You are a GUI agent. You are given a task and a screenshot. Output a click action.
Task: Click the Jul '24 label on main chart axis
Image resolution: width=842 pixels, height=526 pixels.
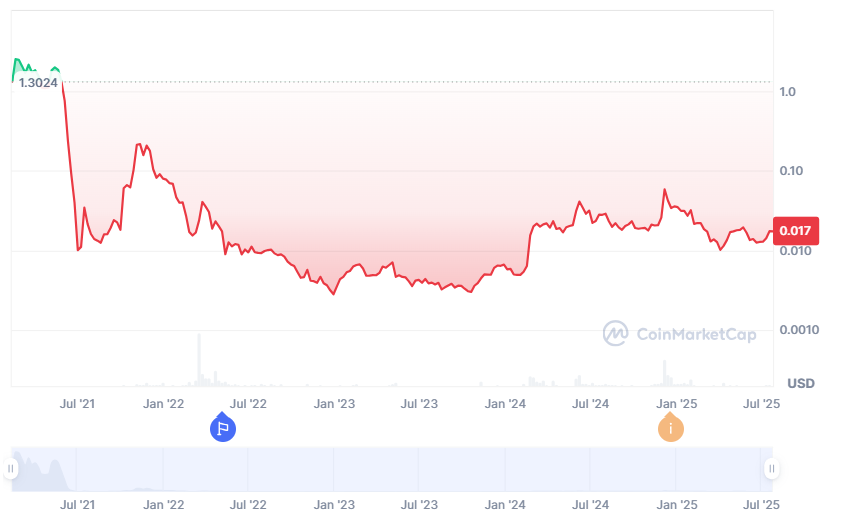591,404
